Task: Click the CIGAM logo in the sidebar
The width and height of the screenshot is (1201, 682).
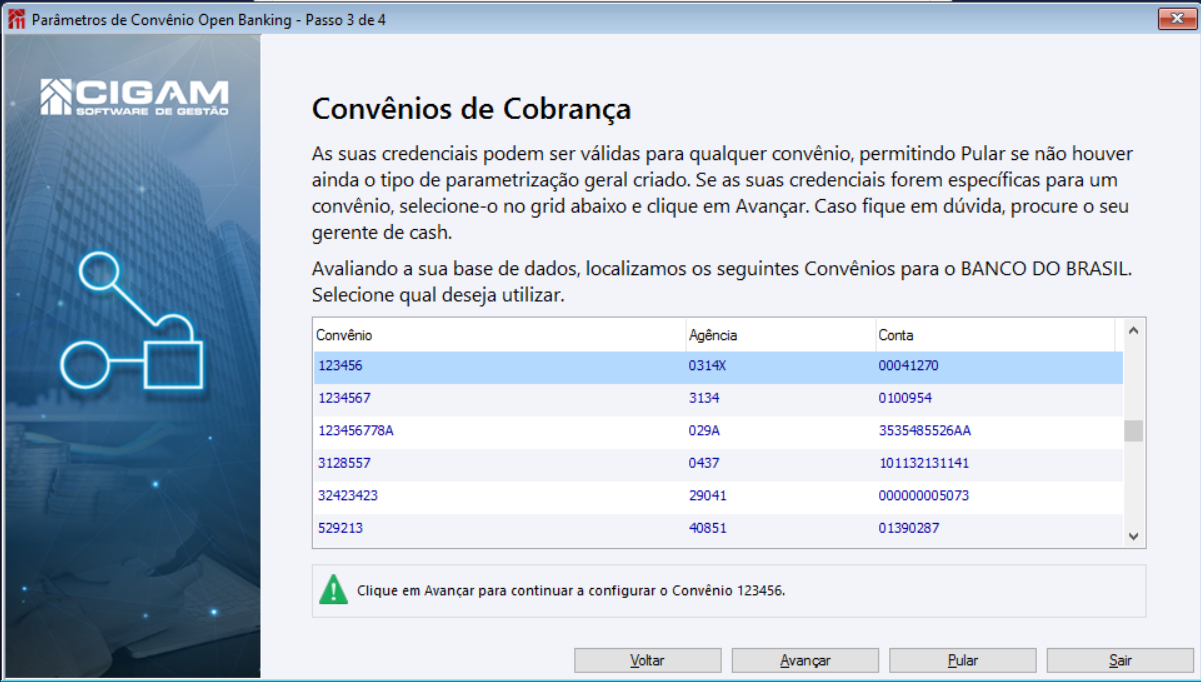Action: pos(134,97)
